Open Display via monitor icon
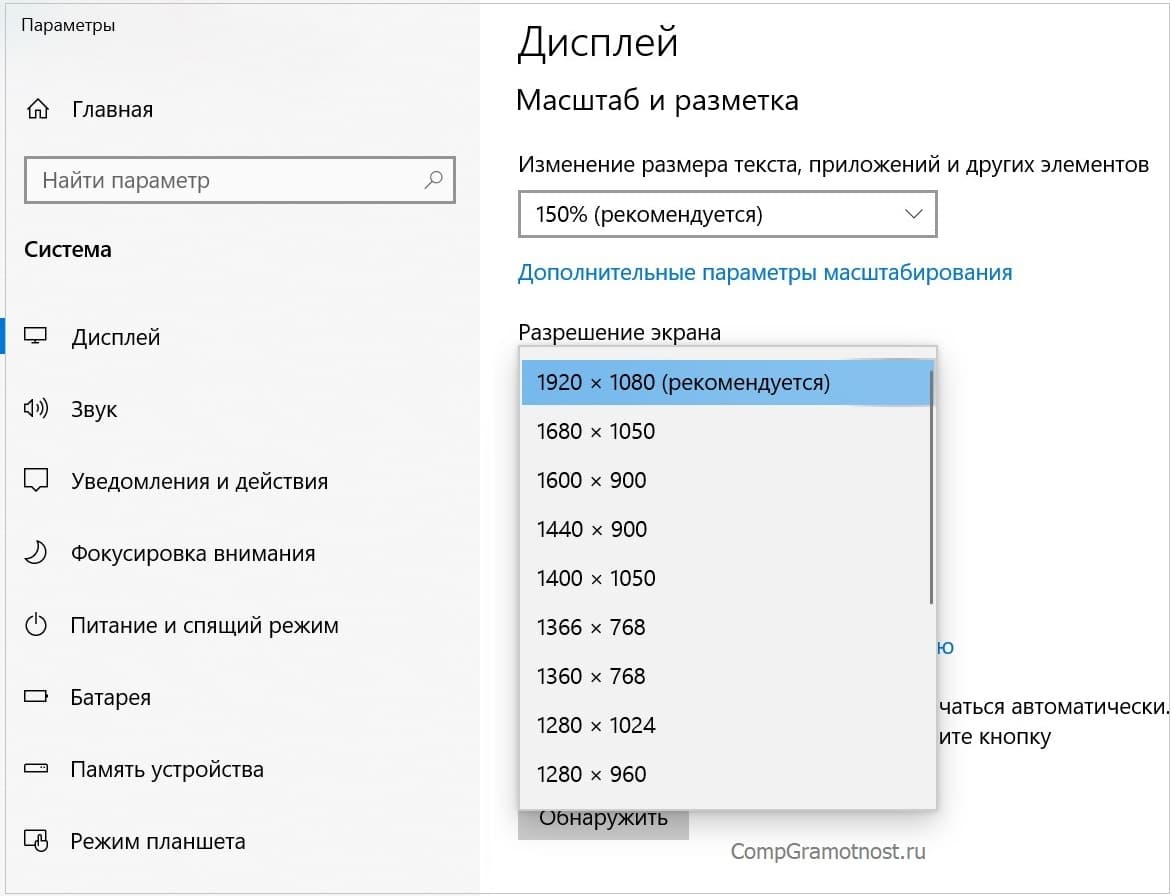 point(36,337)
